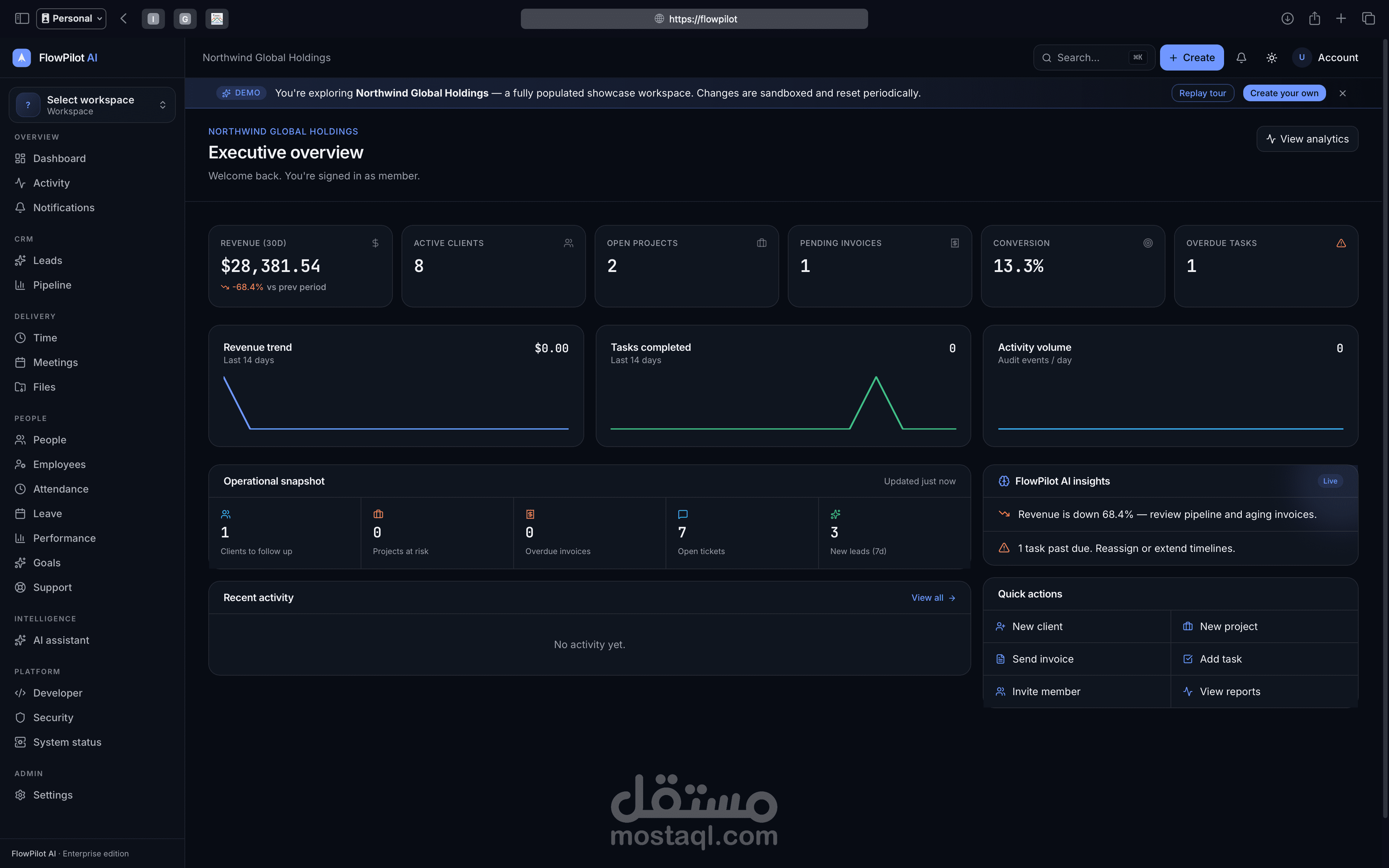Click the Create button
Viewport: 1389px width, 868px height.
[x=1192, y=58]
